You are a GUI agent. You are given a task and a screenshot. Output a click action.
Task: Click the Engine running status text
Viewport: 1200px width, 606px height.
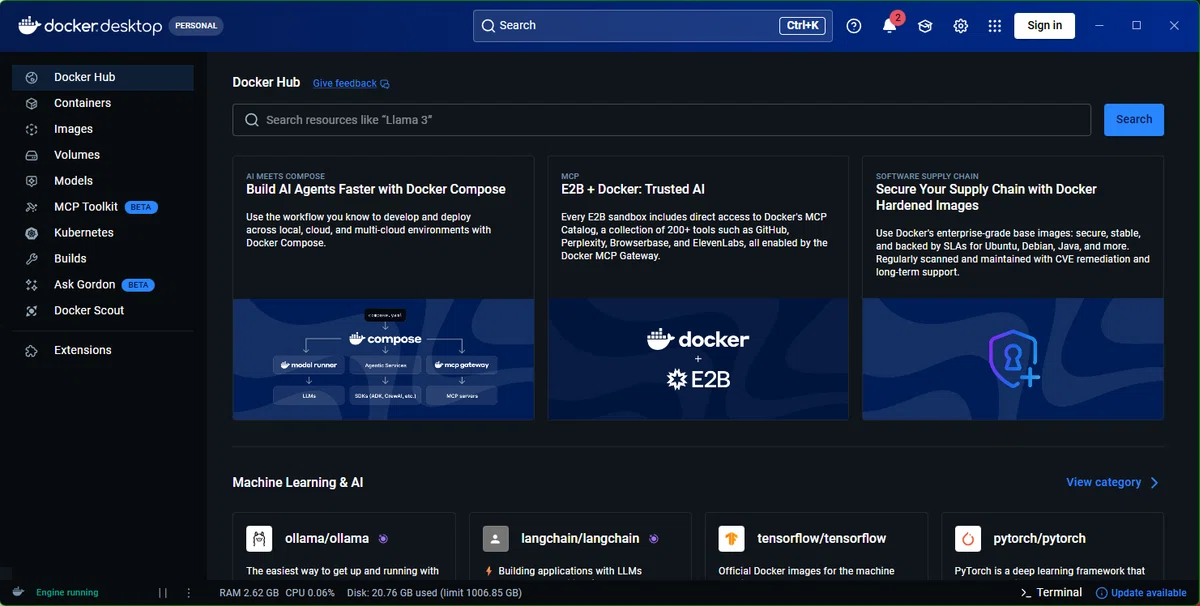pos(67,592)
